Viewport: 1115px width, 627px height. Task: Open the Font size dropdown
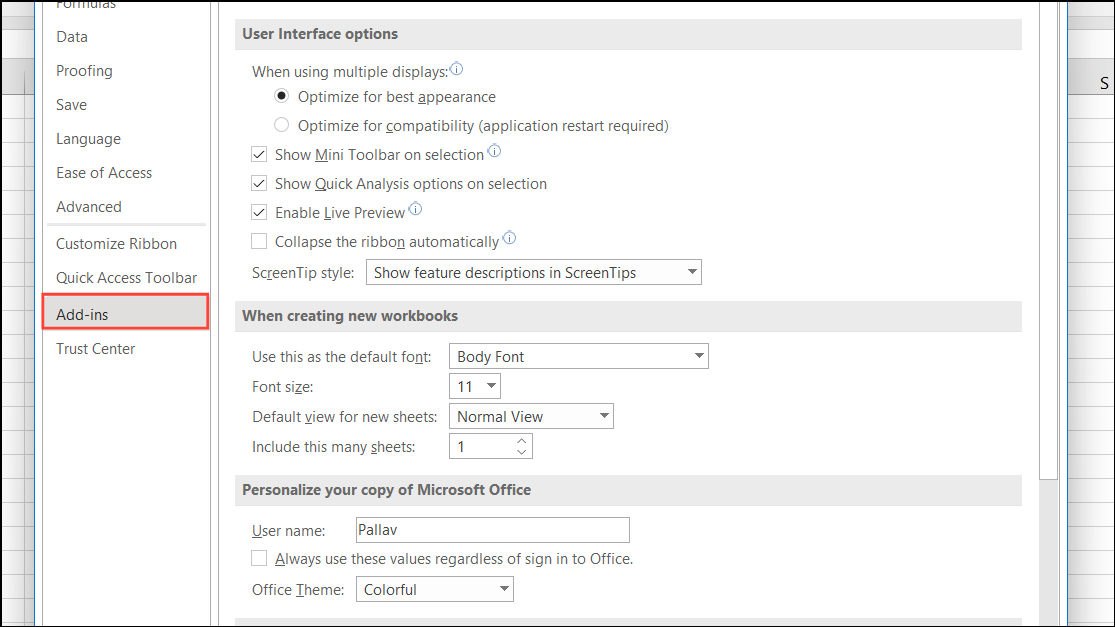475,386
